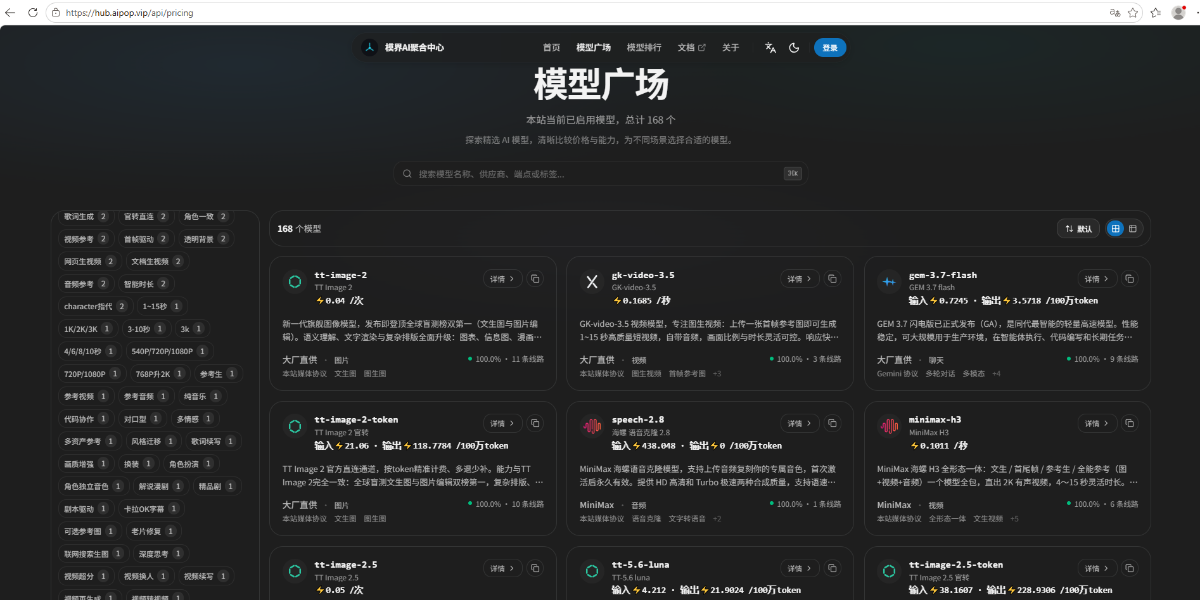Click the +4 tags on gem-3.7-flash
This screenshot has width=1200, height=600.
point(997,374)
